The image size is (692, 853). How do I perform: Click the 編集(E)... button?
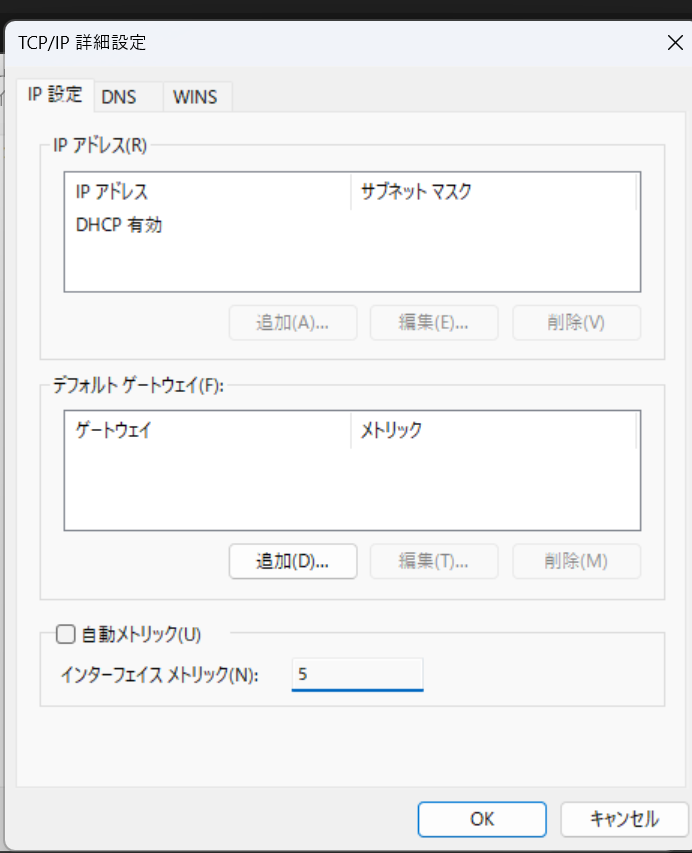[x=434, y=323]
